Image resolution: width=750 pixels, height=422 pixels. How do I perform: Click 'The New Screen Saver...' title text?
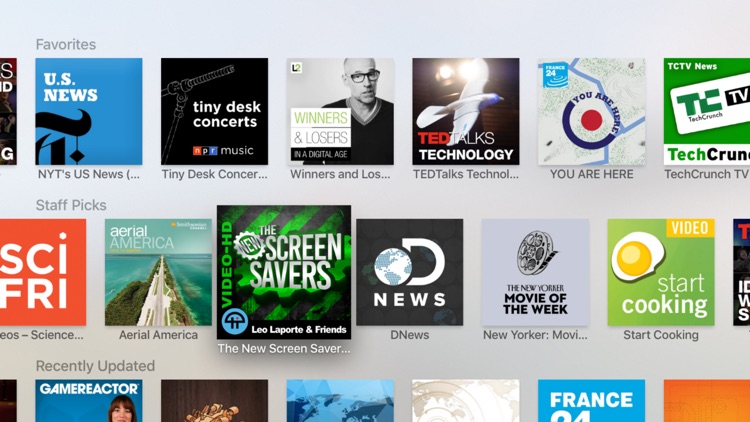284,348
